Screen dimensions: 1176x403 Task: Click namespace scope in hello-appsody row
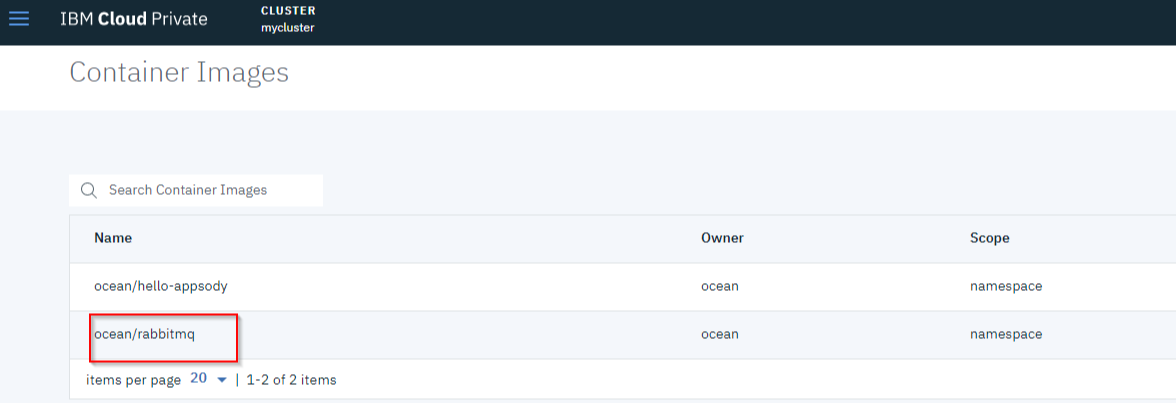tap(1006, 286)
